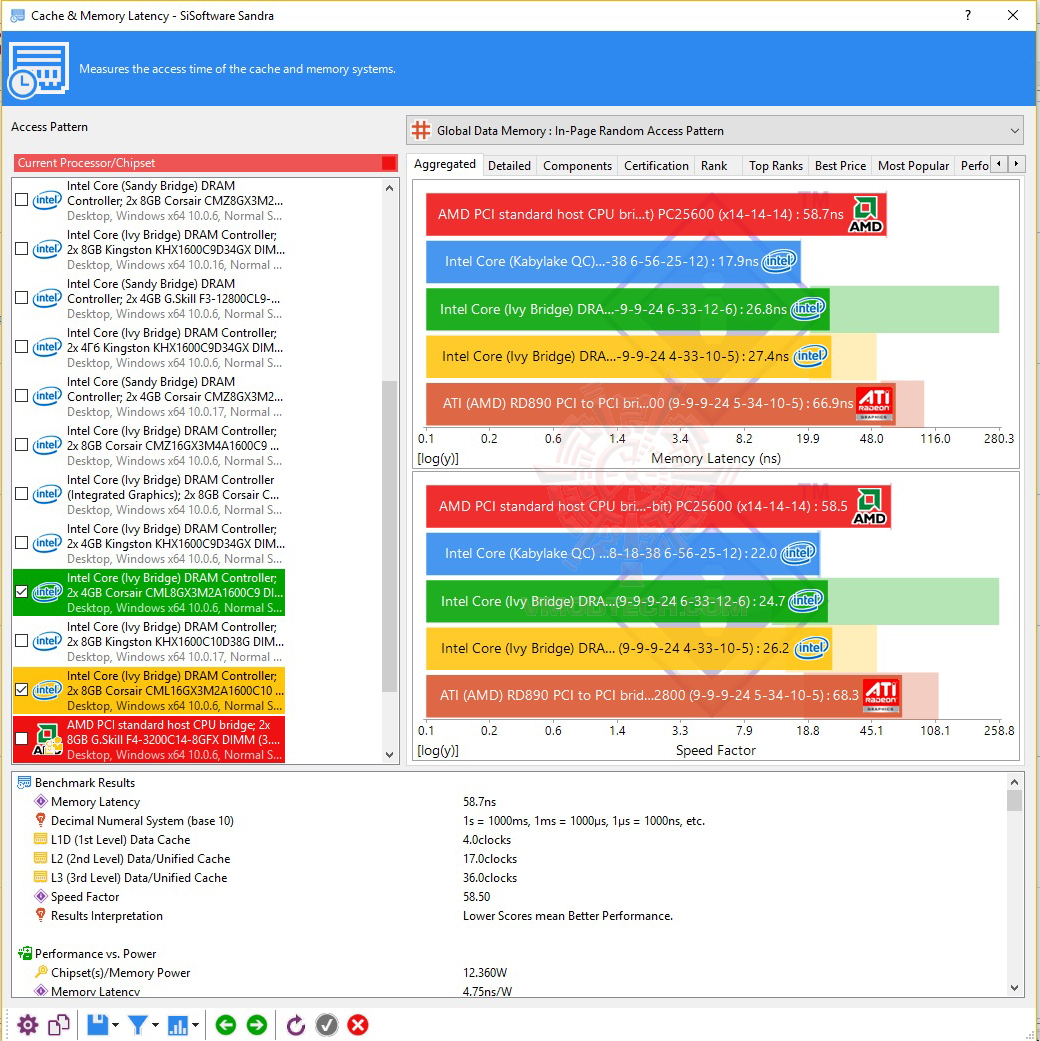This screenshot has height=1041, width=1040.
Task: Click the results pane scroll-up arrow
Action: pos(1014,781)
